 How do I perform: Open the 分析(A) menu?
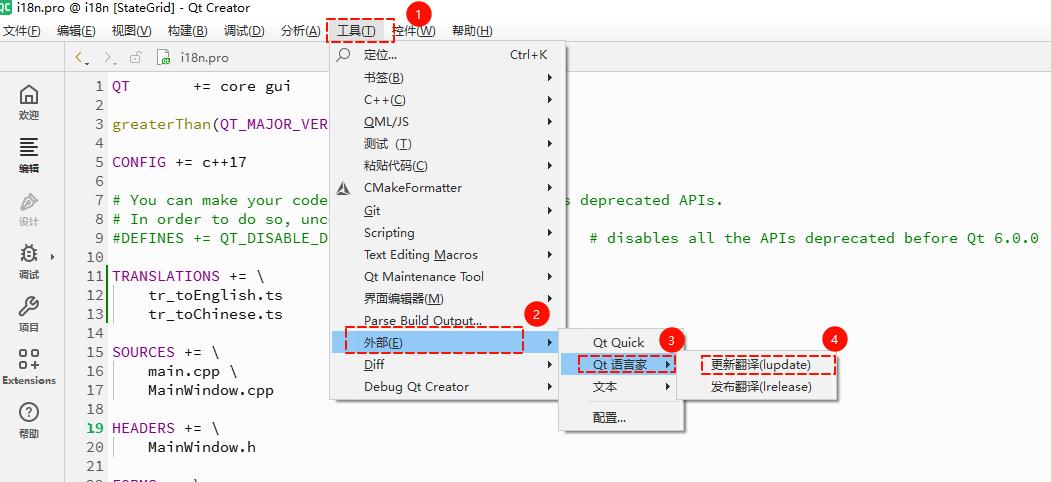point(301,31)
